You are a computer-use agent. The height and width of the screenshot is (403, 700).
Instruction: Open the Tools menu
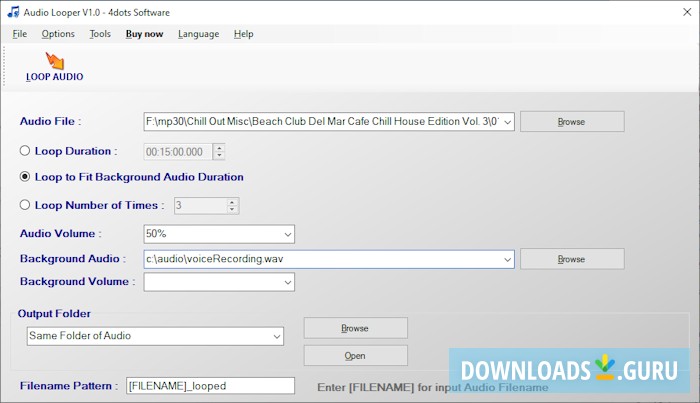(100, 34)
